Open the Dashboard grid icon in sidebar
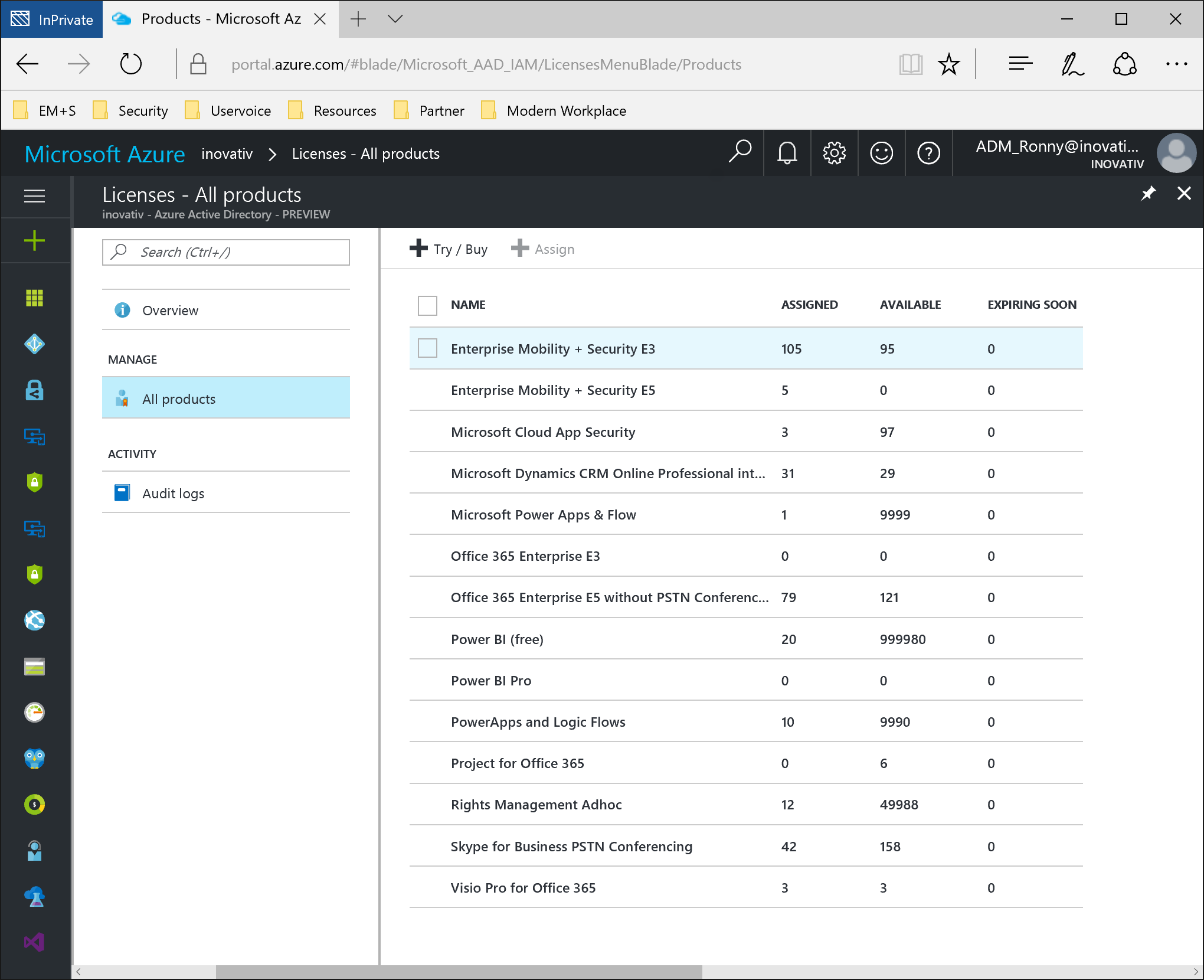Image resolution: width=1204 pixels, height=980 pixels. click(x=35, y=299)
